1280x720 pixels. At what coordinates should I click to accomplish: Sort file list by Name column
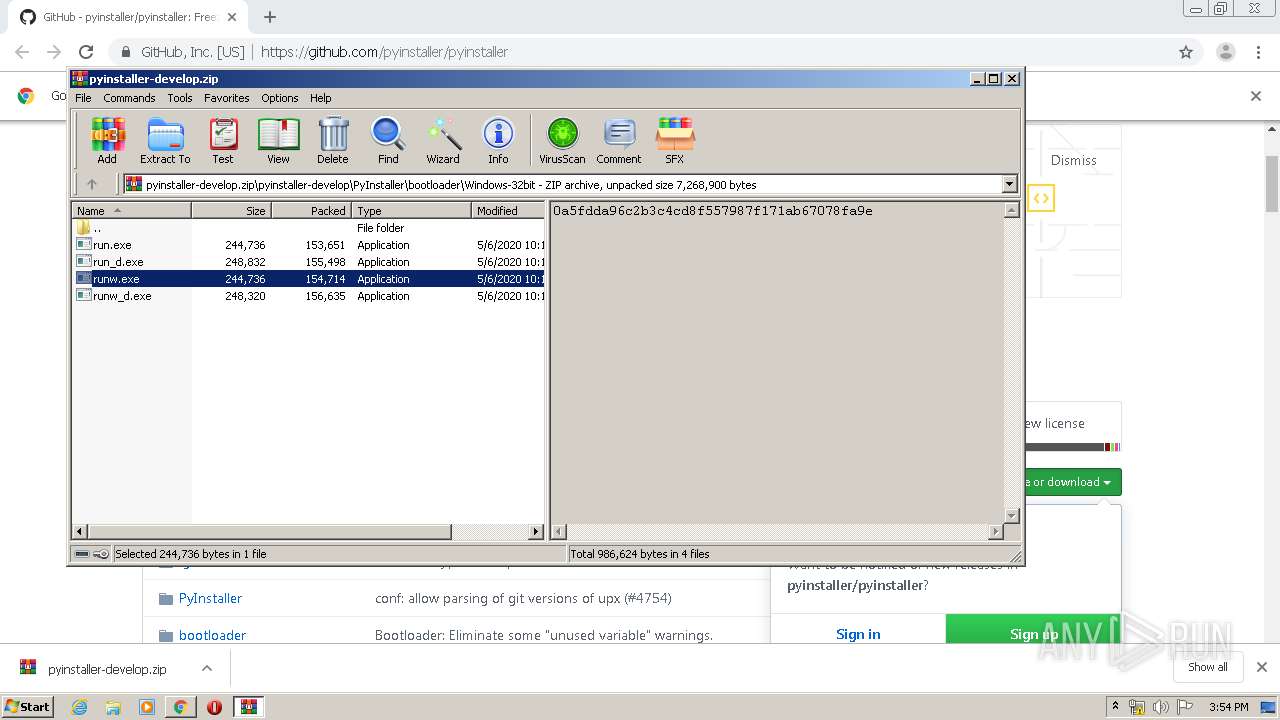131,211
